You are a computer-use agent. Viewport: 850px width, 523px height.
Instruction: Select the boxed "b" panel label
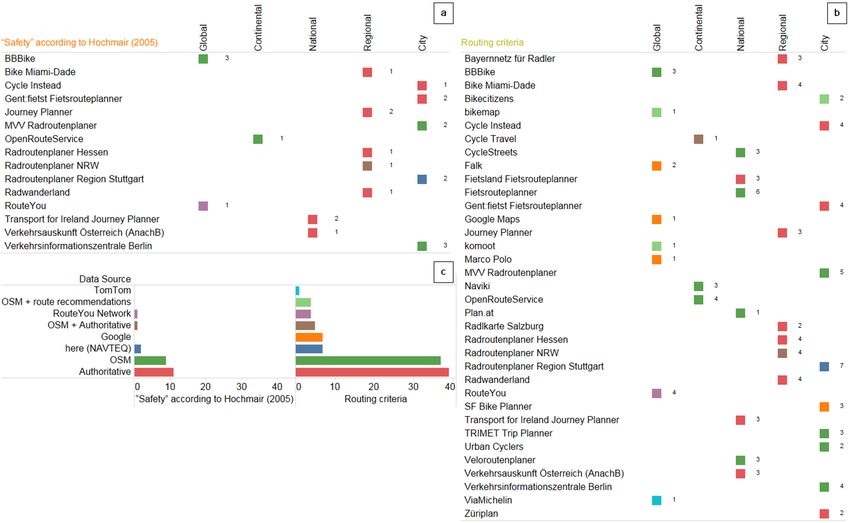tap(837, 13)
